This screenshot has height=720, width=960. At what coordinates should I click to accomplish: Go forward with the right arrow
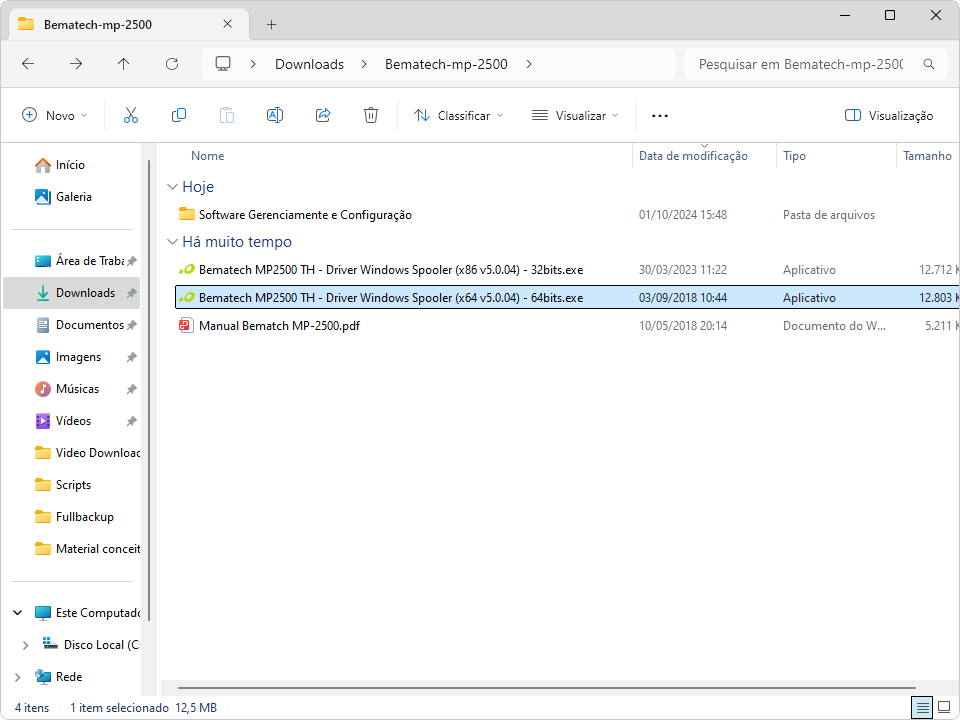pos(76,64)
